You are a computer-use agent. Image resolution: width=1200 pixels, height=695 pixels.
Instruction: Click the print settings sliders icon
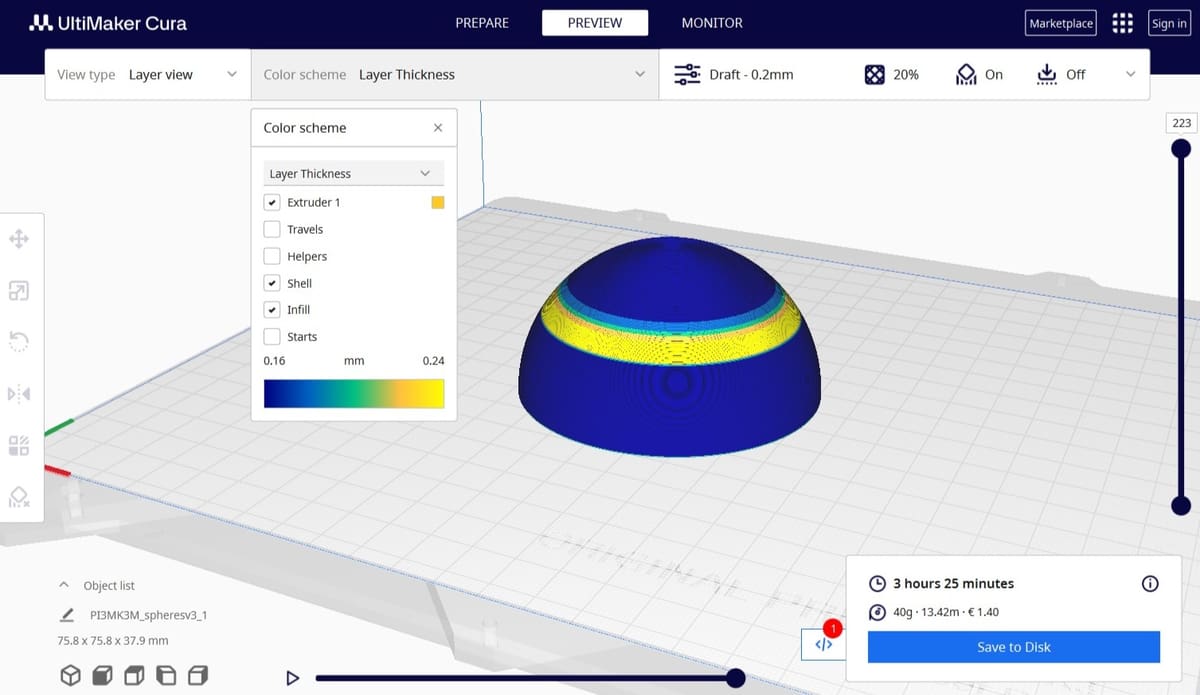(x=687, y=75)
